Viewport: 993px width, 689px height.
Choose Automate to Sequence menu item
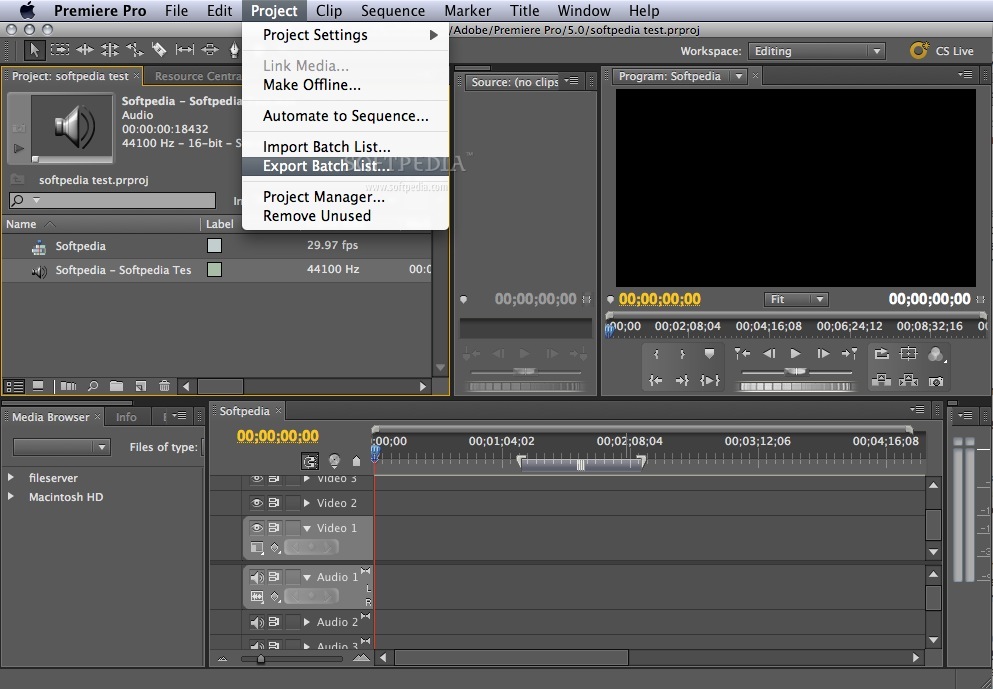click(x=346, y=116)
